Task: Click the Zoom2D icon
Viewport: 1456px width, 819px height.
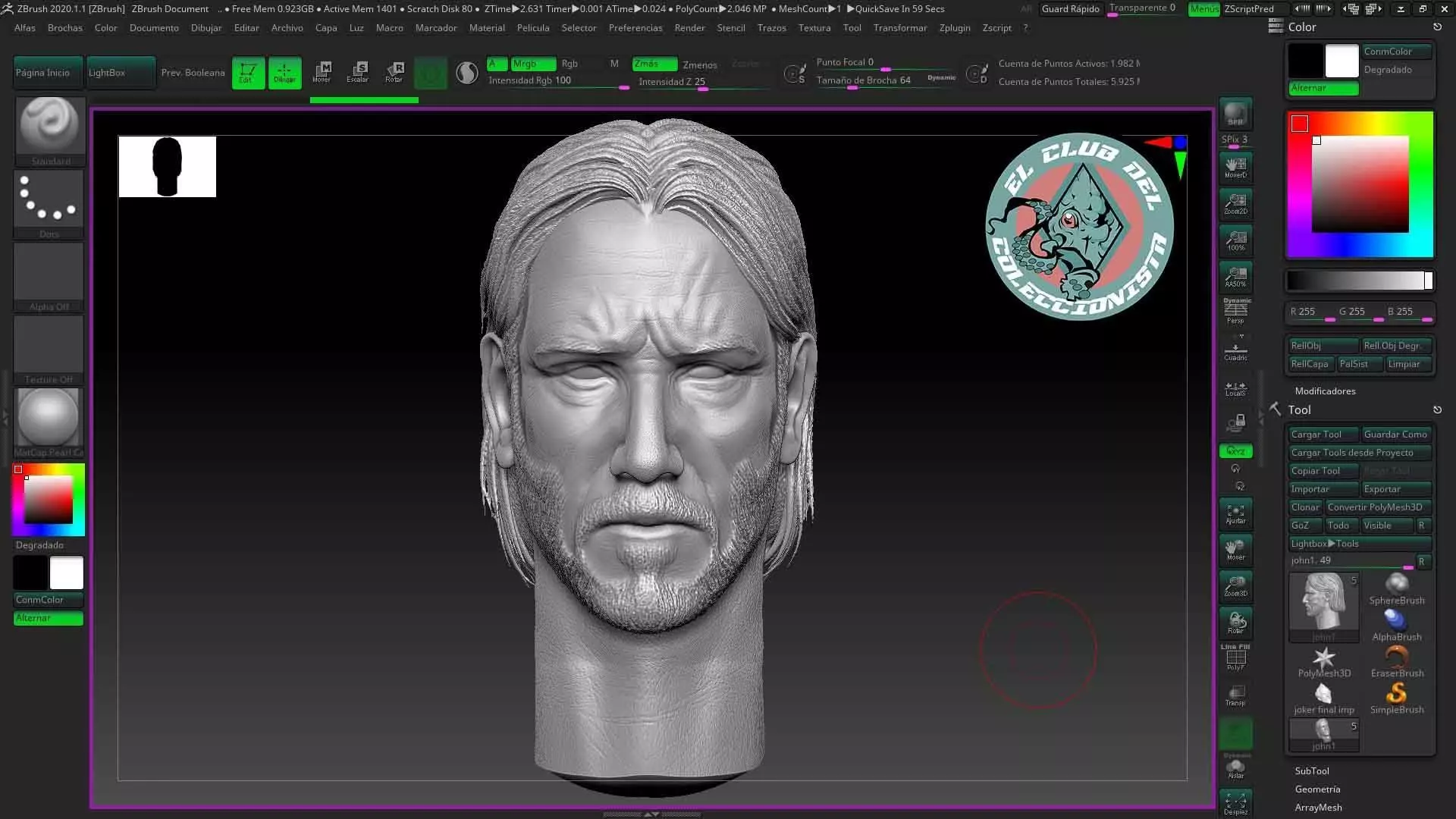Action: click(x=1235, y=203)
